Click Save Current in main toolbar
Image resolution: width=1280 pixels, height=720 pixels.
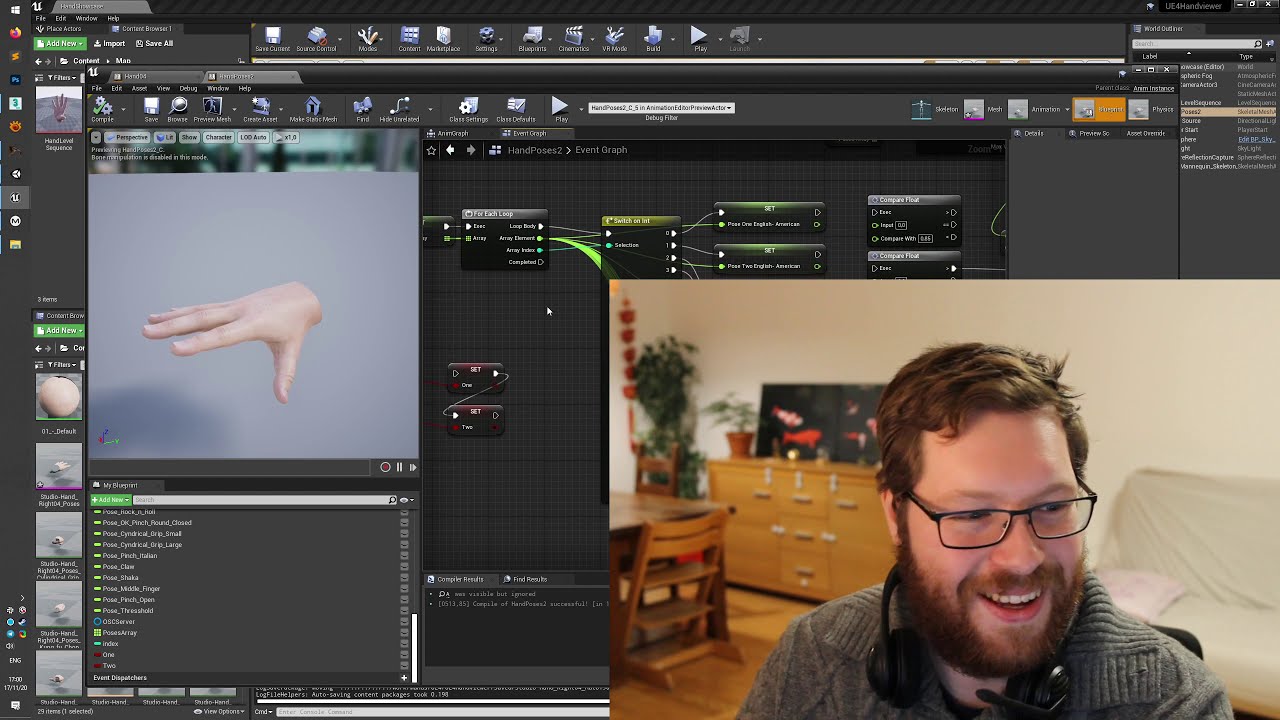(x=272, y=39)
